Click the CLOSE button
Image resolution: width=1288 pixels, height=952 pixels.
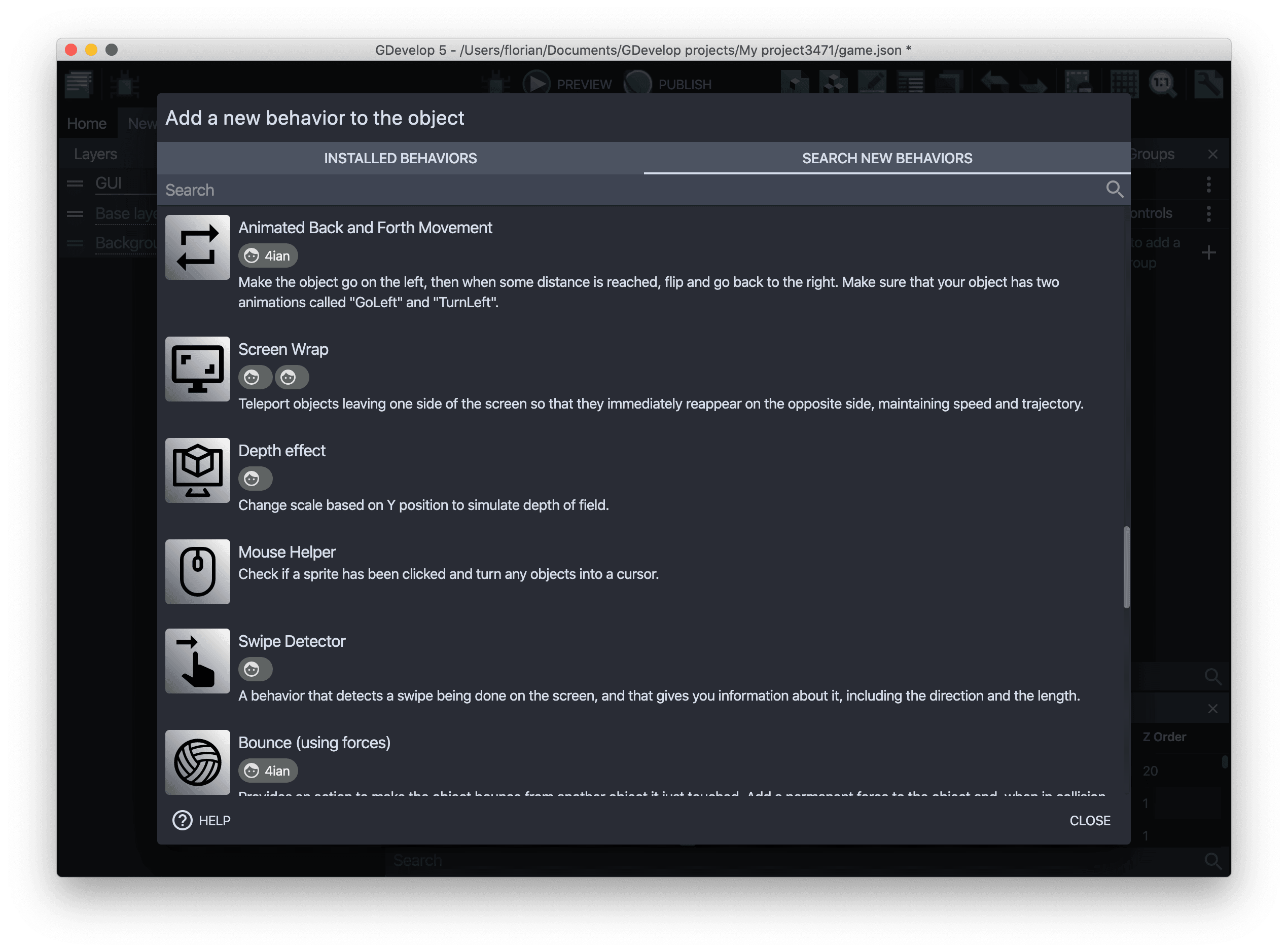pyautogui.click(x=1090, y=820)
